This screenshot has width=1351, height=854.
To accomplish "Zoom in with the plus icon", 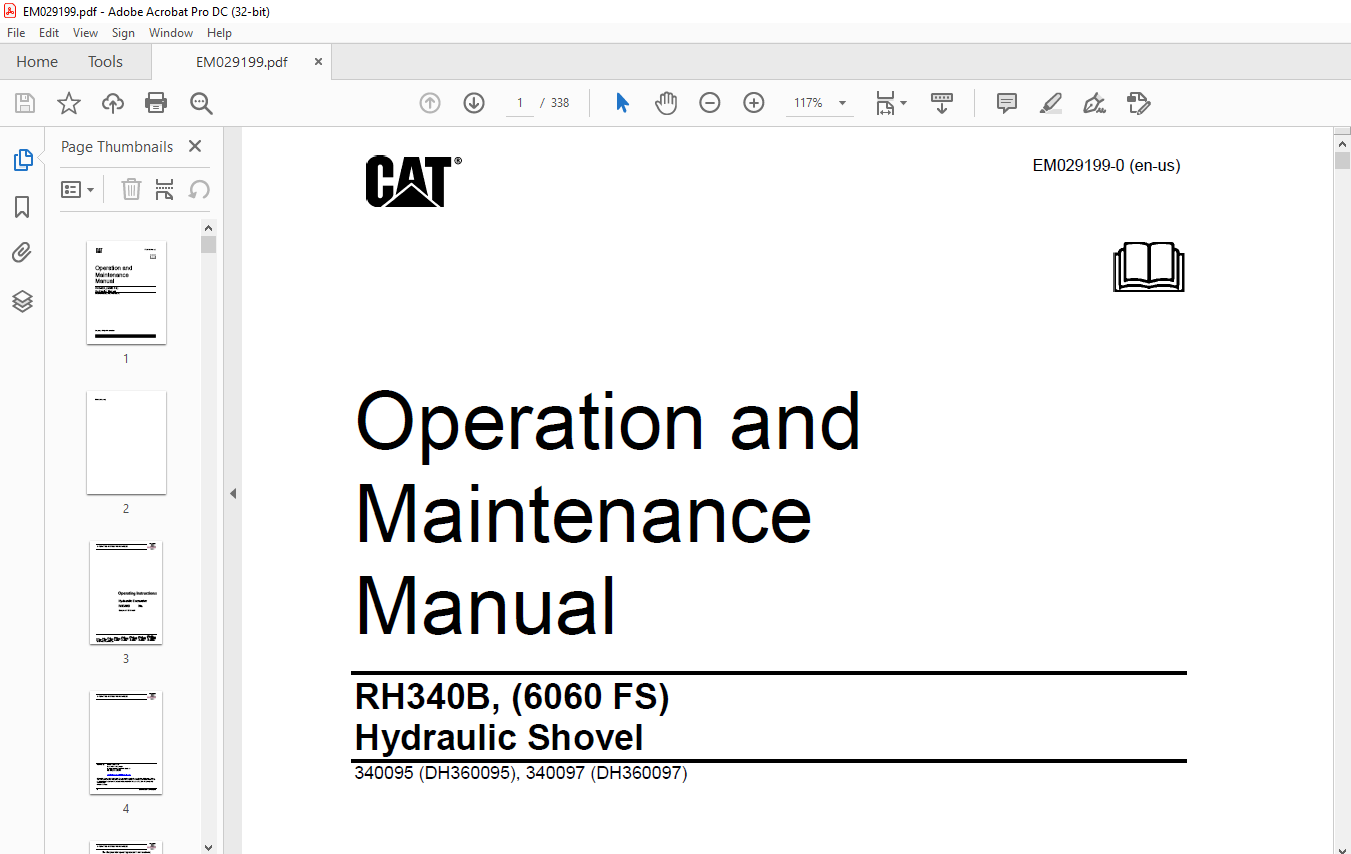I will [754, 103].
